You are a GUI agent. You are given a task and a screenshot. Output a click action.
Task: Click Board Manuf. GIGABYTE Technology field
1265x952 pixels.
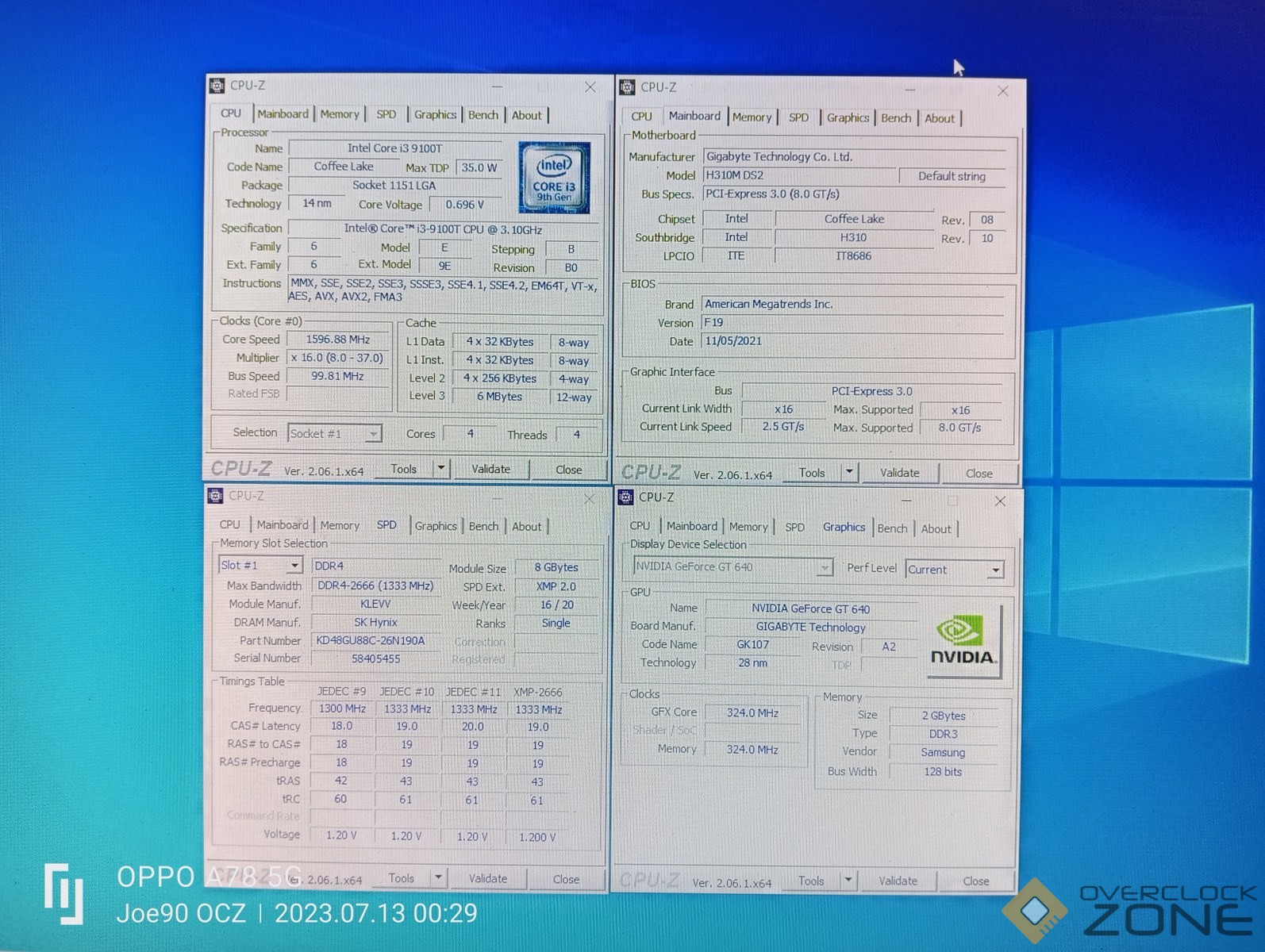(810, 627)
